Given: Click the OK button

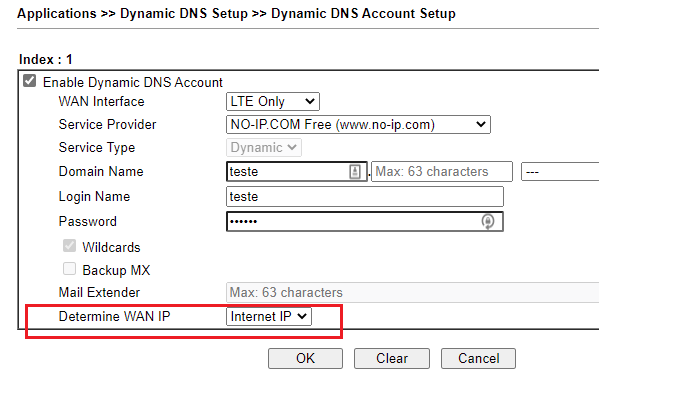Looking at the screenshot, I should tap(305, 358).
